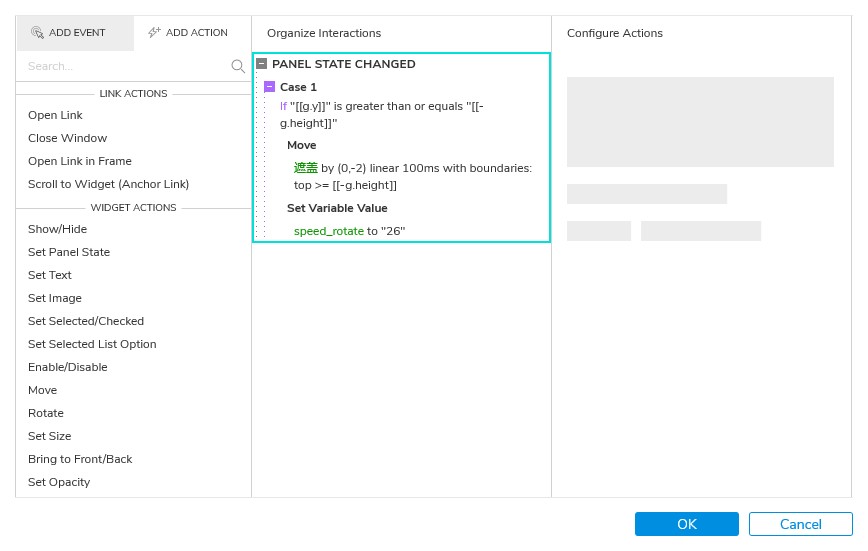
Task: Click the Cancel button
Action: (x=800, y=524)
